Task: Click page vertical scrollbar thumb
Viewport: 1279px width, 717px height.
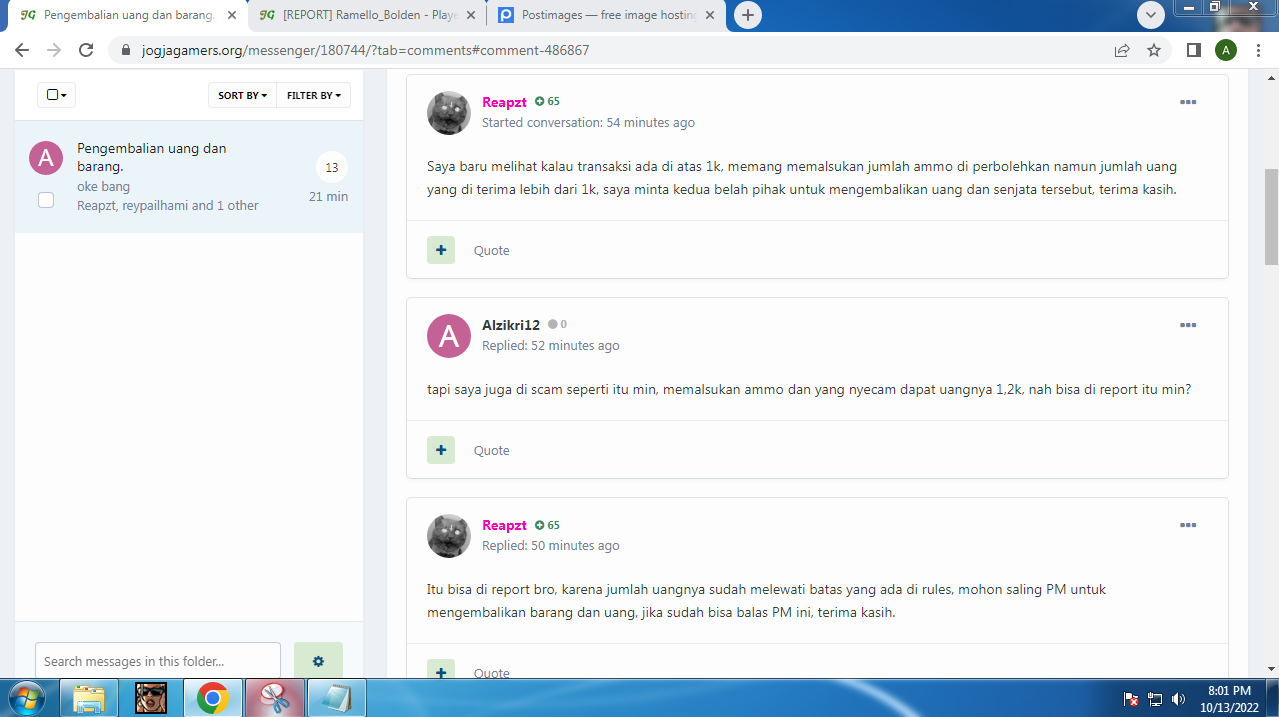Action: pos(1271,217)
